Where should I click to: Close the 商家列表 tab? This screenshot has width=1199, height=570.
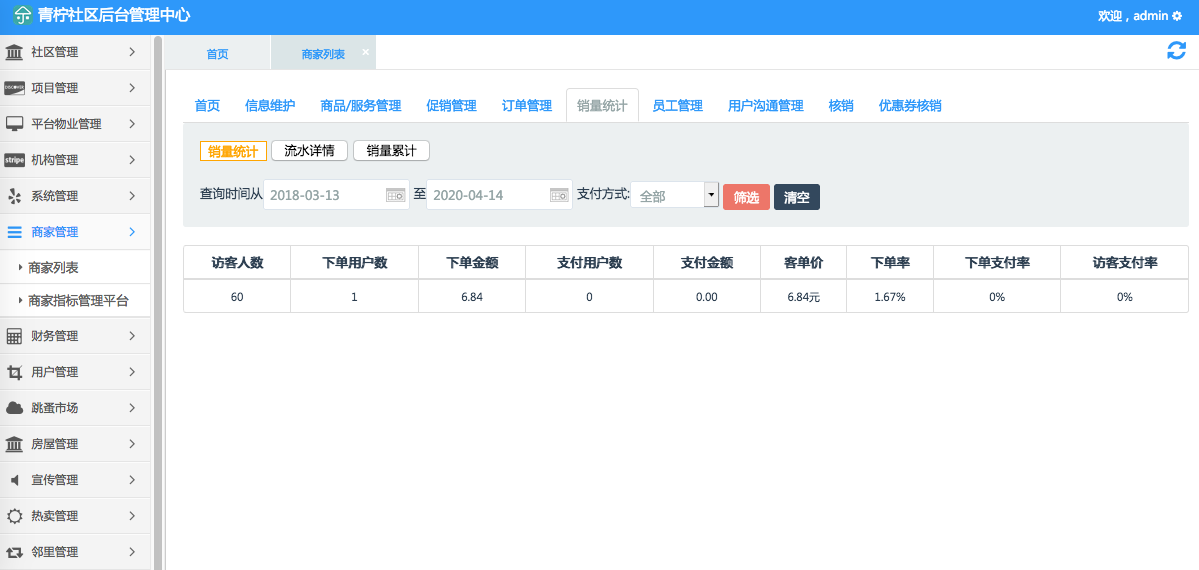point(365,51)
